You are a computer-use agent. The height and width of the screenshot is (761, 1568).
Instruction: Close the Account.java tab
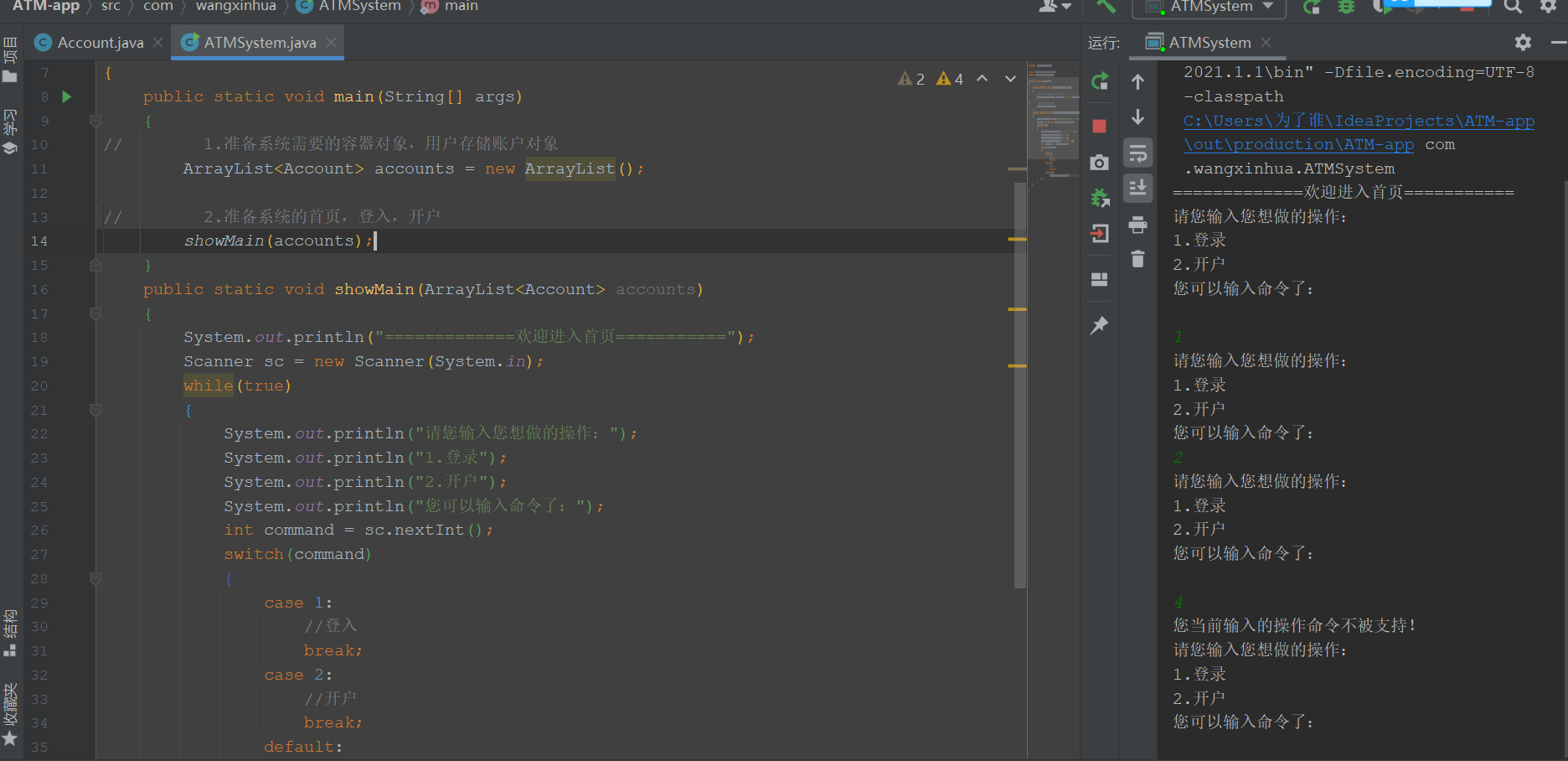click(x=157, y=42)
